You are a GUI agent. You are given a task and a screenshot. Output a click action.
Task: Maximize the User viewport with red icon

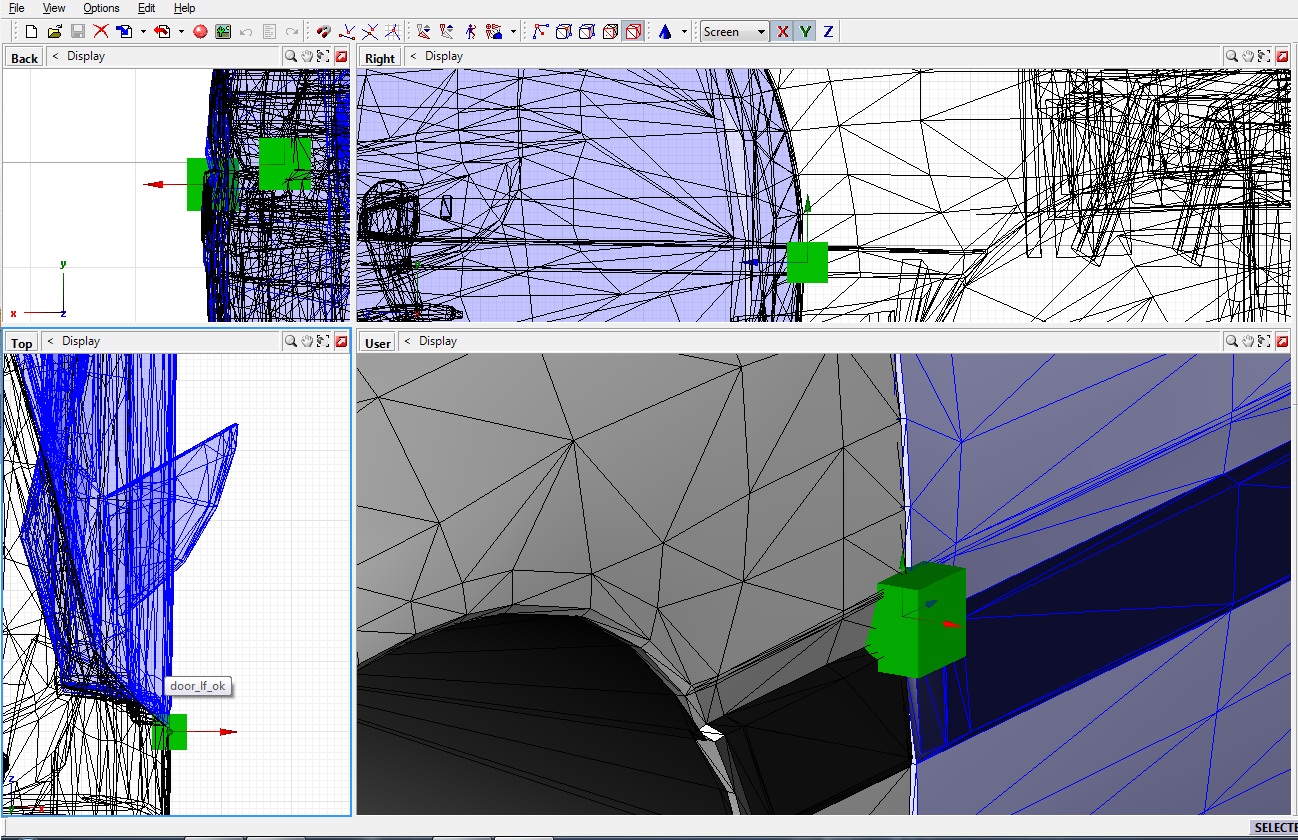[1281, 342]
